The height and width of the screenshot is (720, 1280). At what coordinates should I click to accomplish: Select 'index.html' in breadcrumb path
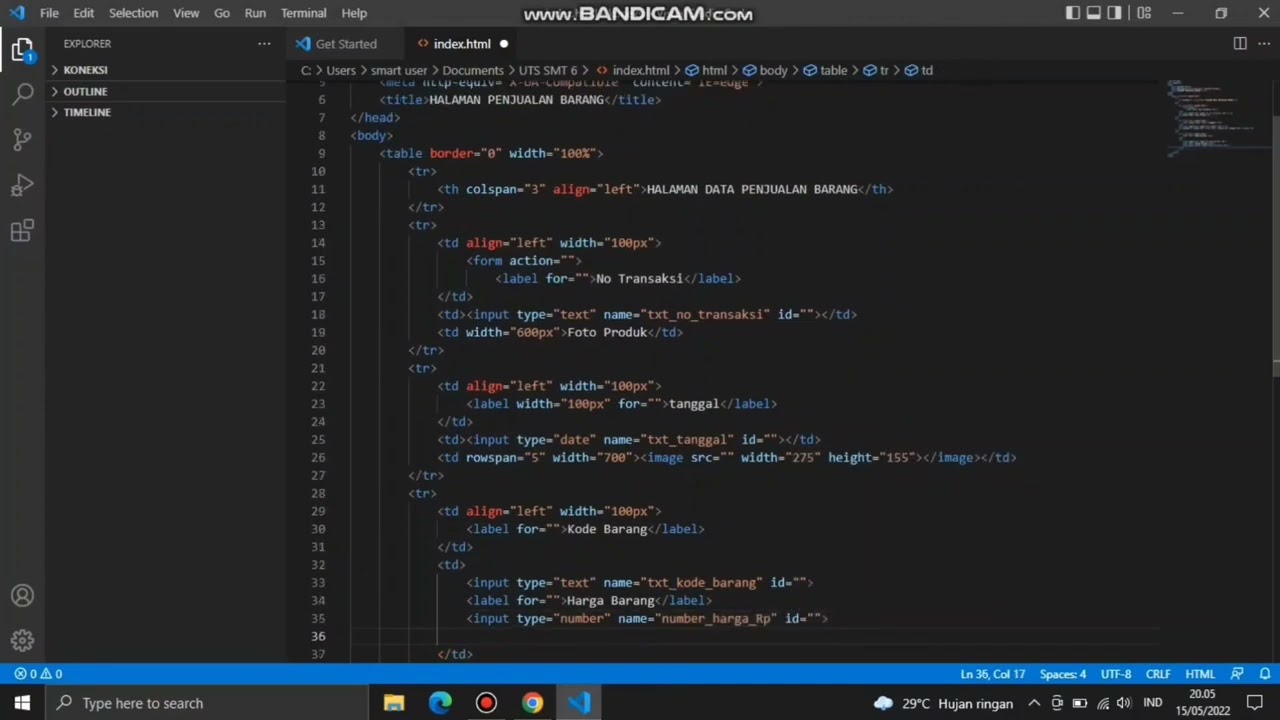click(x=641, y=70)
